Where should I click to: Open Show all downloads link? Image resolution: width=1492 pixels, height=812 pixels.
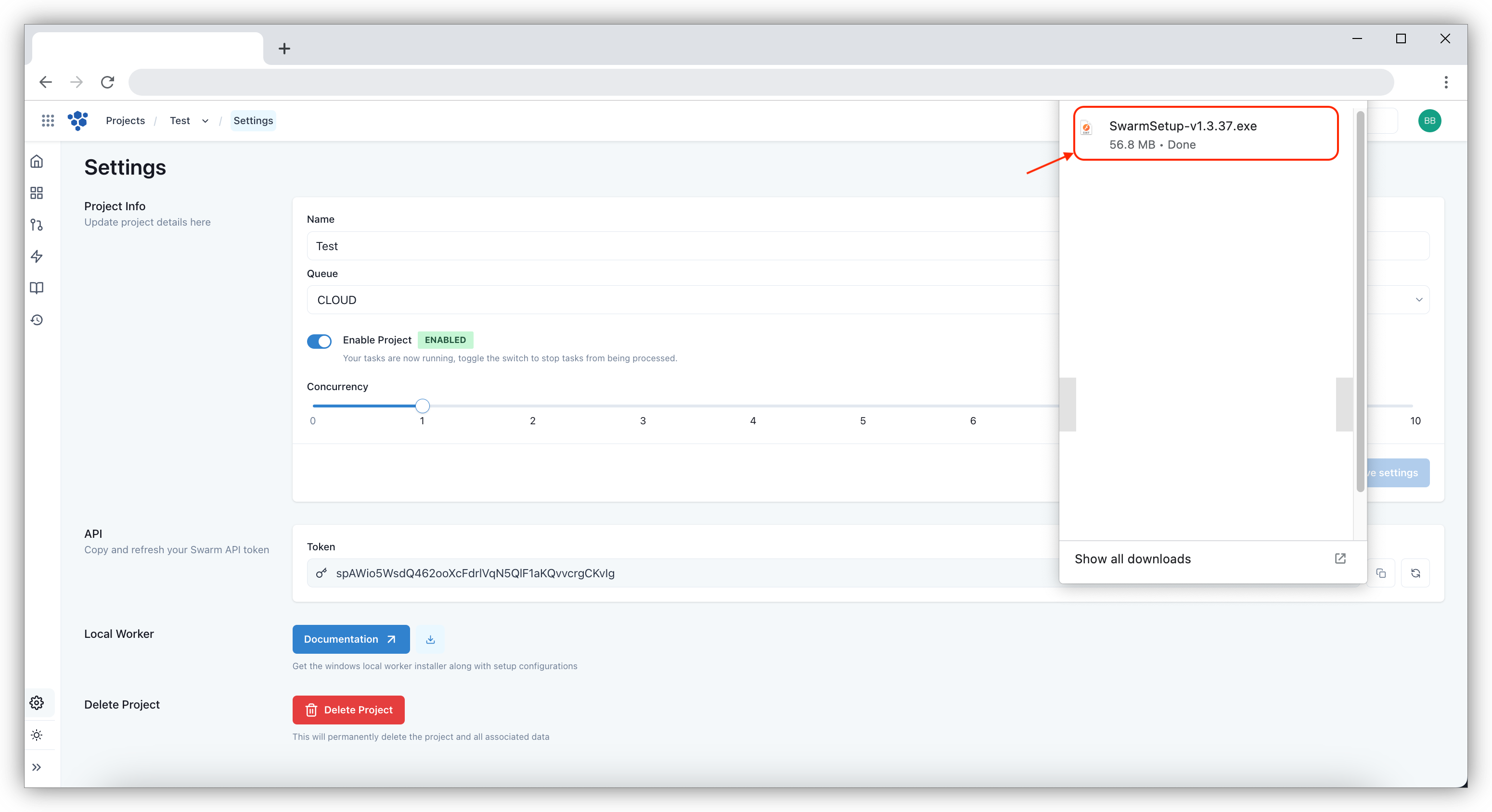coord(1132,558)
